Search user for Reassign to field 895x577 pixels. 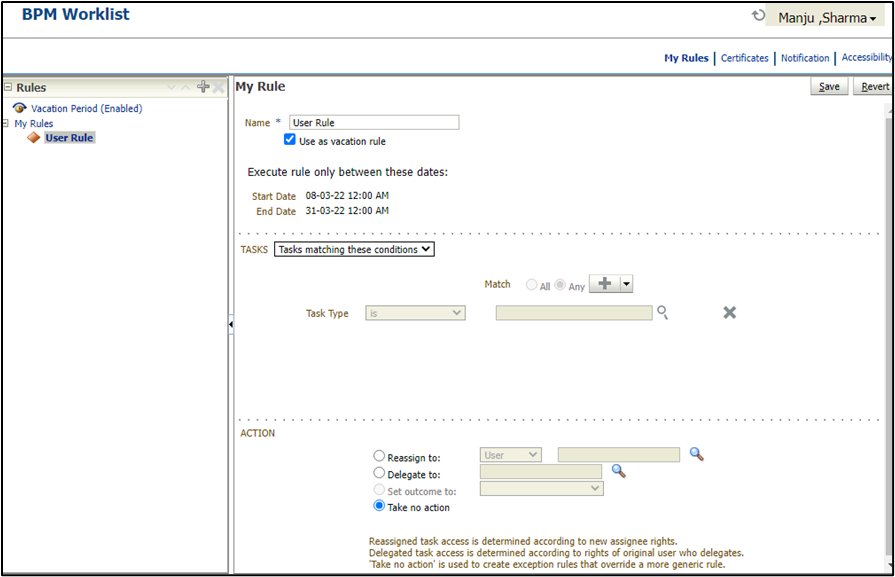[x=696, y=454]
